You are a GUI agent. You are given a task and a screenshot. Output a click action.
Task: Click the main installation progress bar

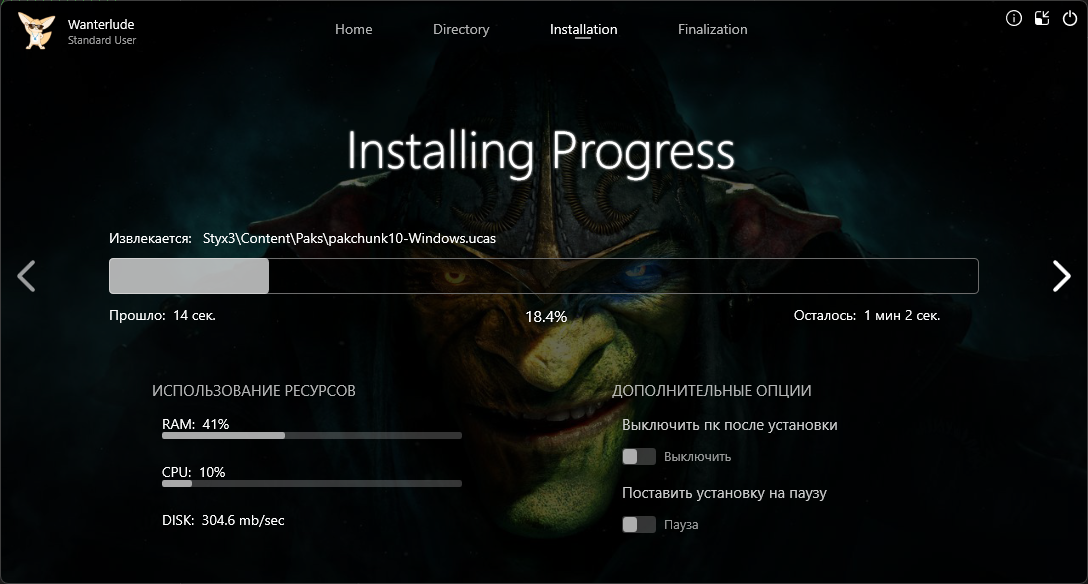point(543,276)
